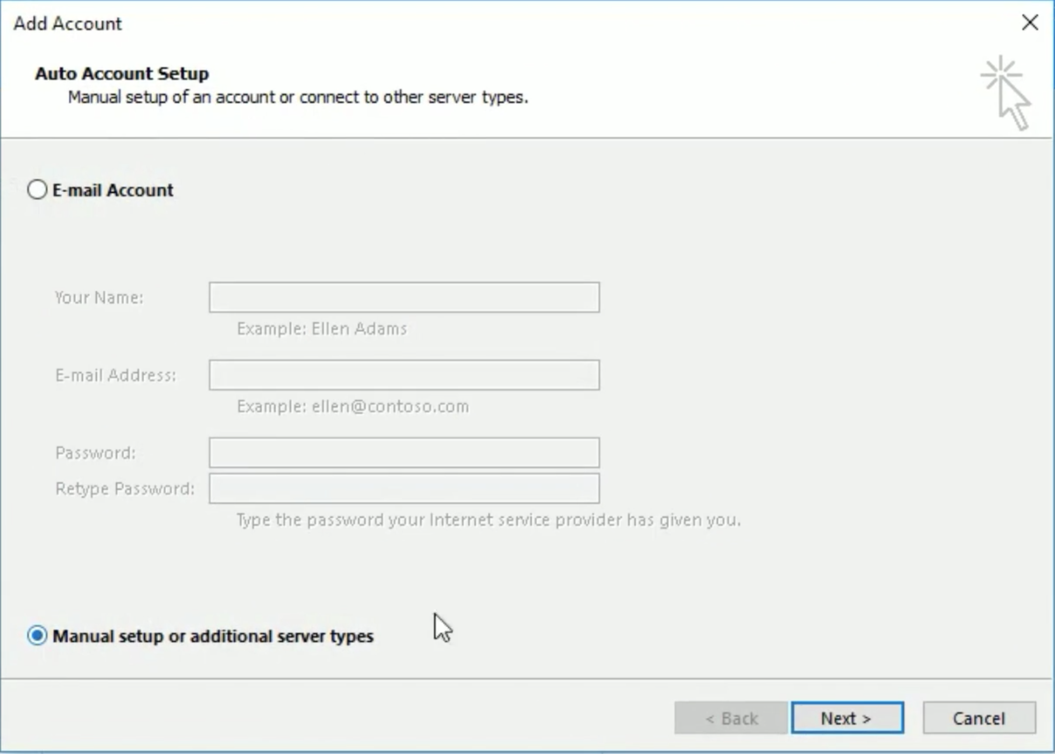
Task: Click the Auto Account Setup heading
Action: click(x=122, y=74)
